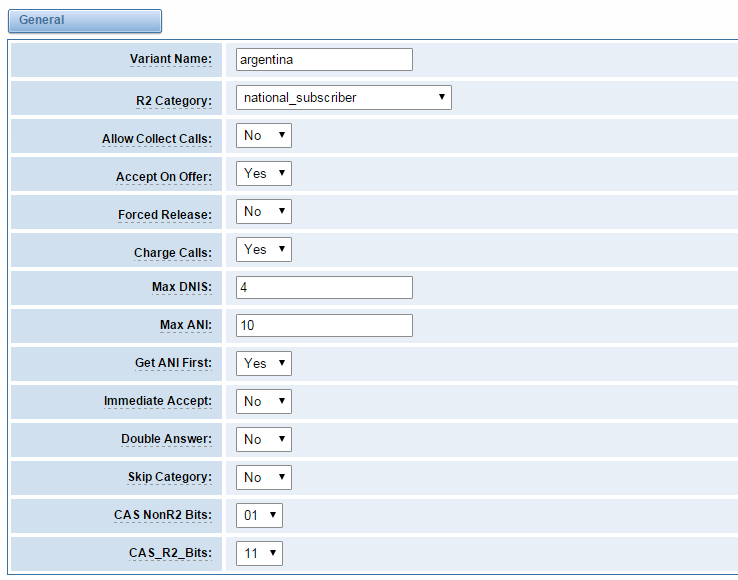The width and height of the screenshot is (738, 580).
Task: Click the Immediate Accept label
Action: pos(158,401)
